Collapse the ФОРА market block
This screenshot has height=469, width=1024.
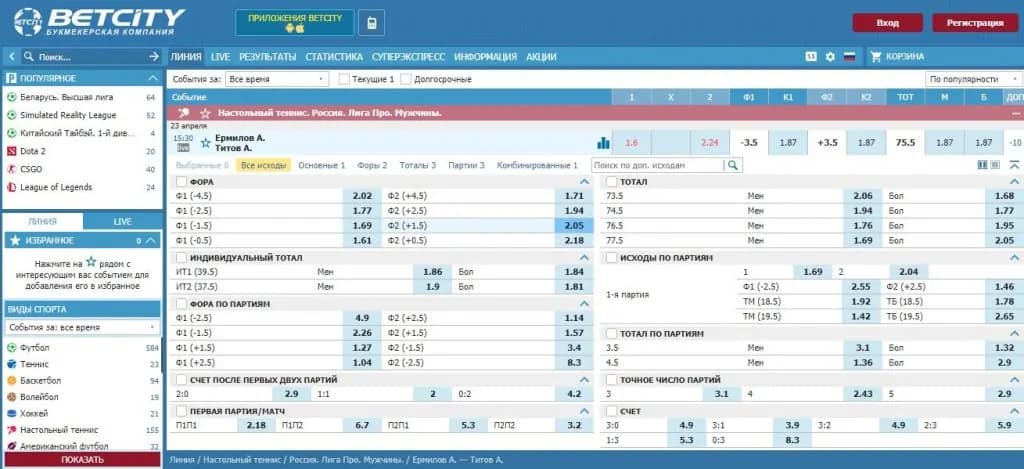tap(584, 182)
